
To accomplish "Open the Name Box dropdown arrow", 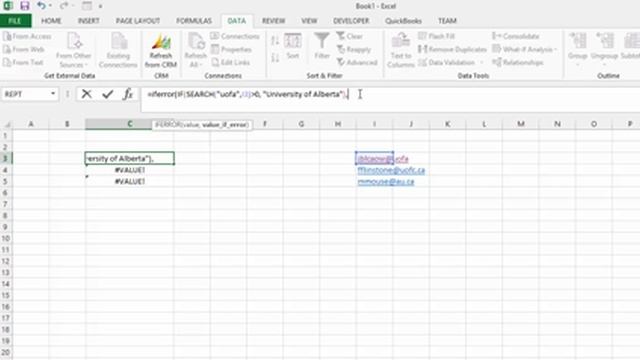I will [x=53, y=94].
